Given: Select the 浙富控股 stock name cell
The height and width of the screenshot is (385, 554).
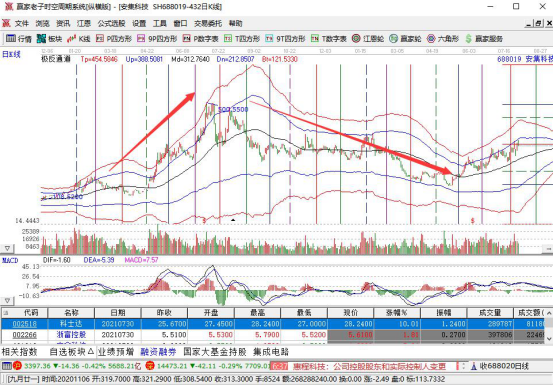Looking at the screenshot, I should tap(71, 334).
